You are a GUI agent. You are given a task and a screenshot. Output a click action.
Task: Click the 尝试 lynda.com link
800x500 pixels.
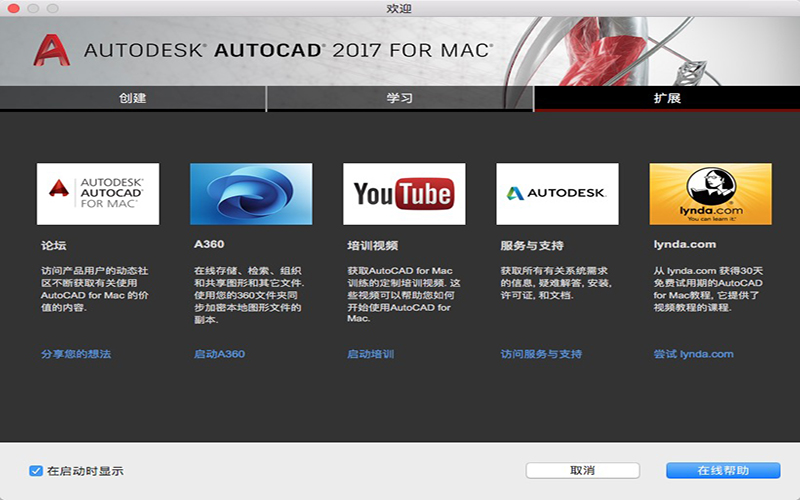click(x=693, y=354)
